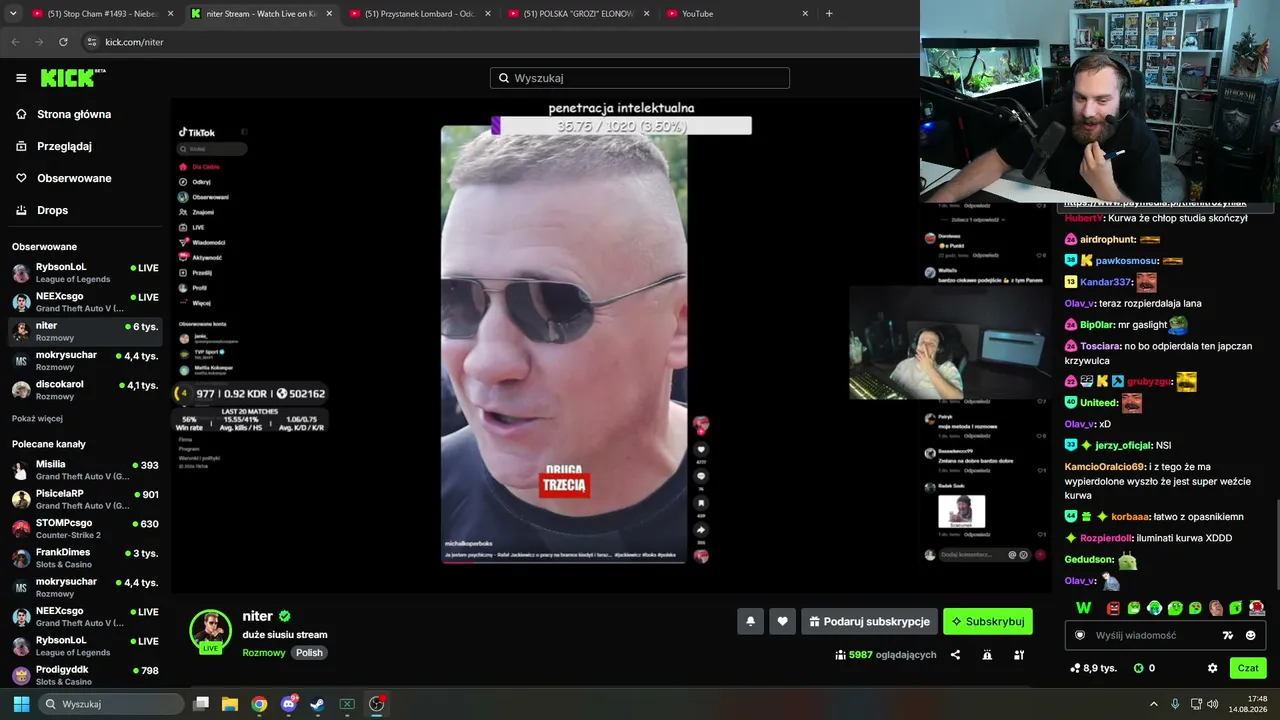This screenshot has width=1280, height=720.
Task: Share the stream via share icon
Action: point(955,655)
